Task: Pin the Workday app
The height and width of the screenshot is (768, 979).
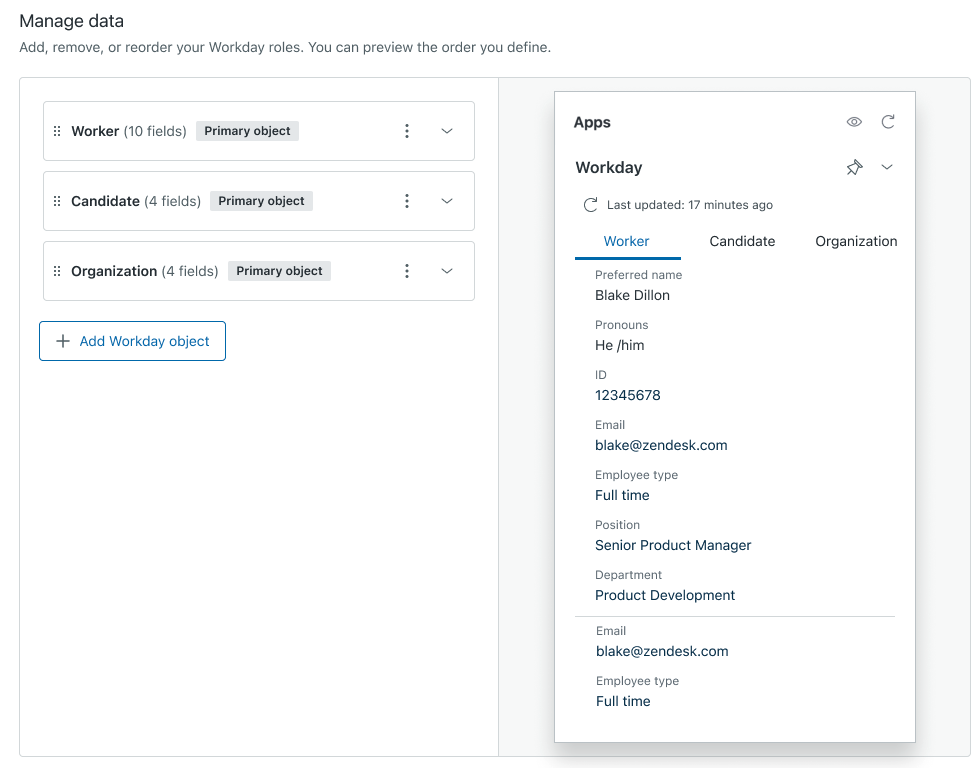Action: [854, 167]
